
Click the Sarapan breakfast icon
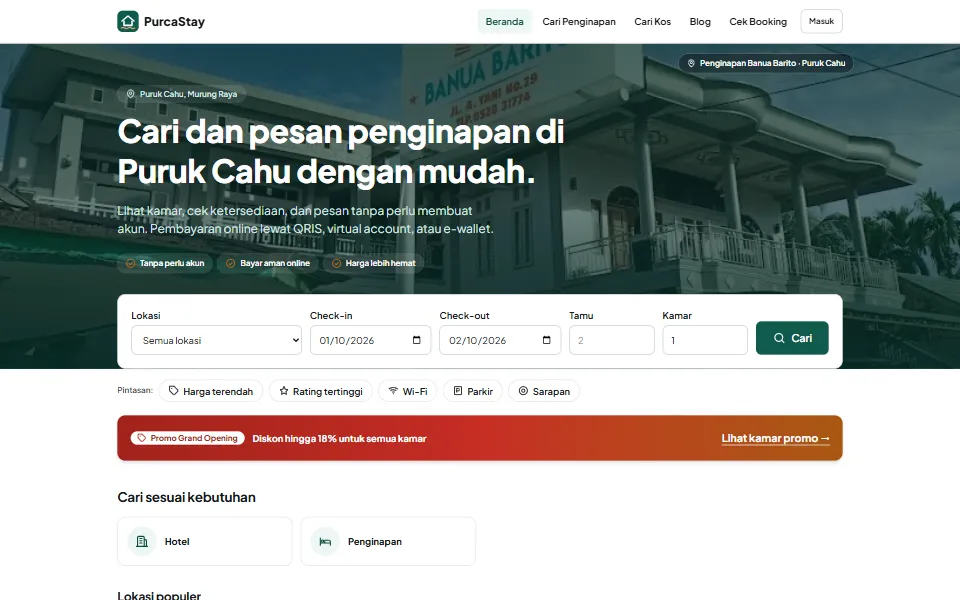(x=523, y=391)
